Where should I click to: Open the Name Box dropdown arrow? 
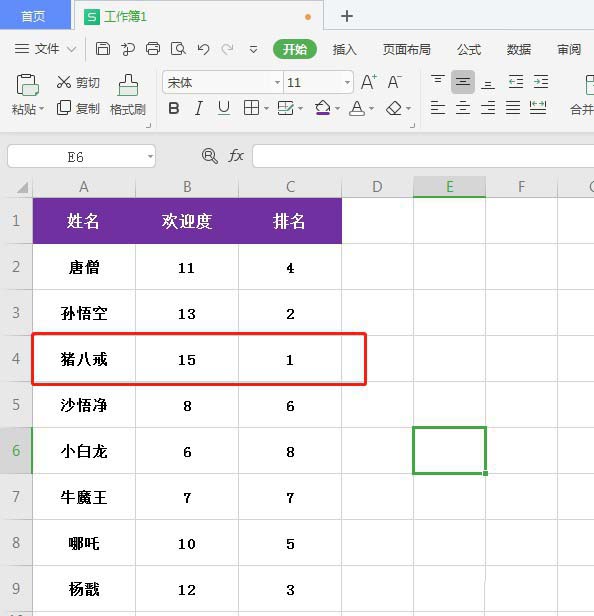[x=150, y=156]
